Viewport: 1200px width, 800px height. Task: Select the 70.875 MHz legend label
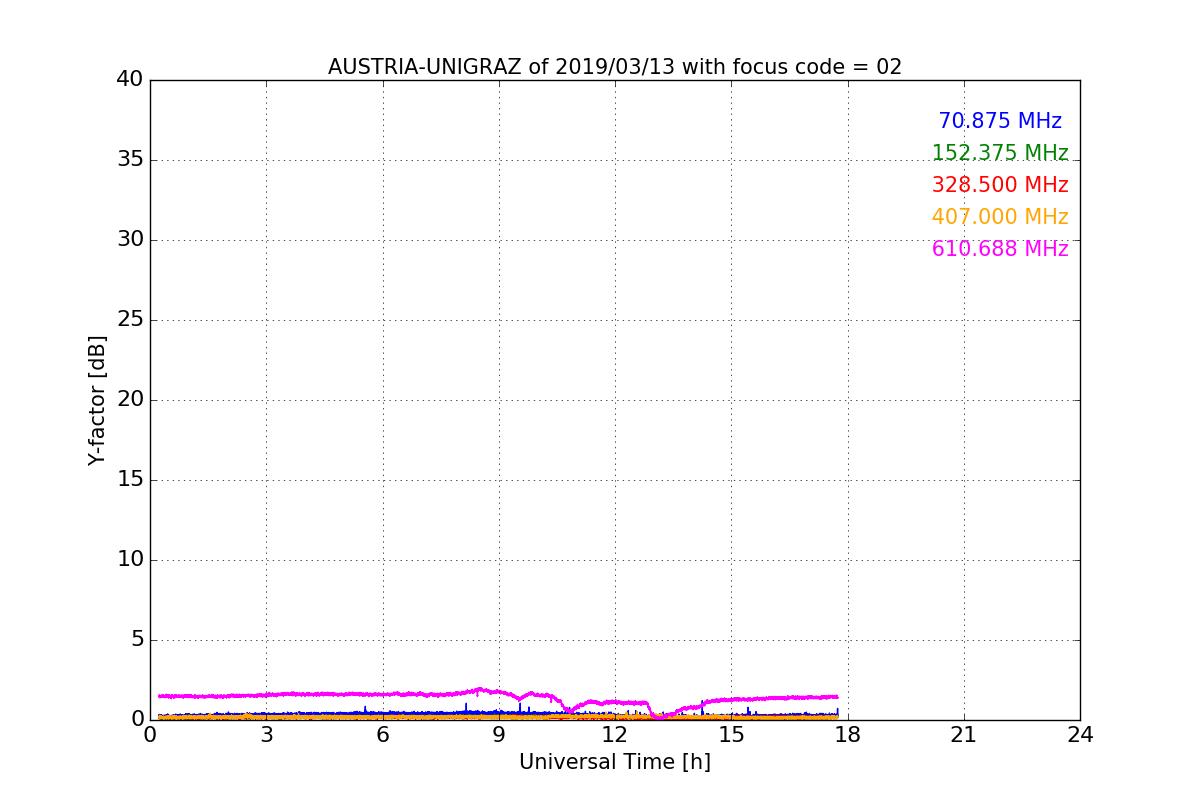pos(1000,121)
